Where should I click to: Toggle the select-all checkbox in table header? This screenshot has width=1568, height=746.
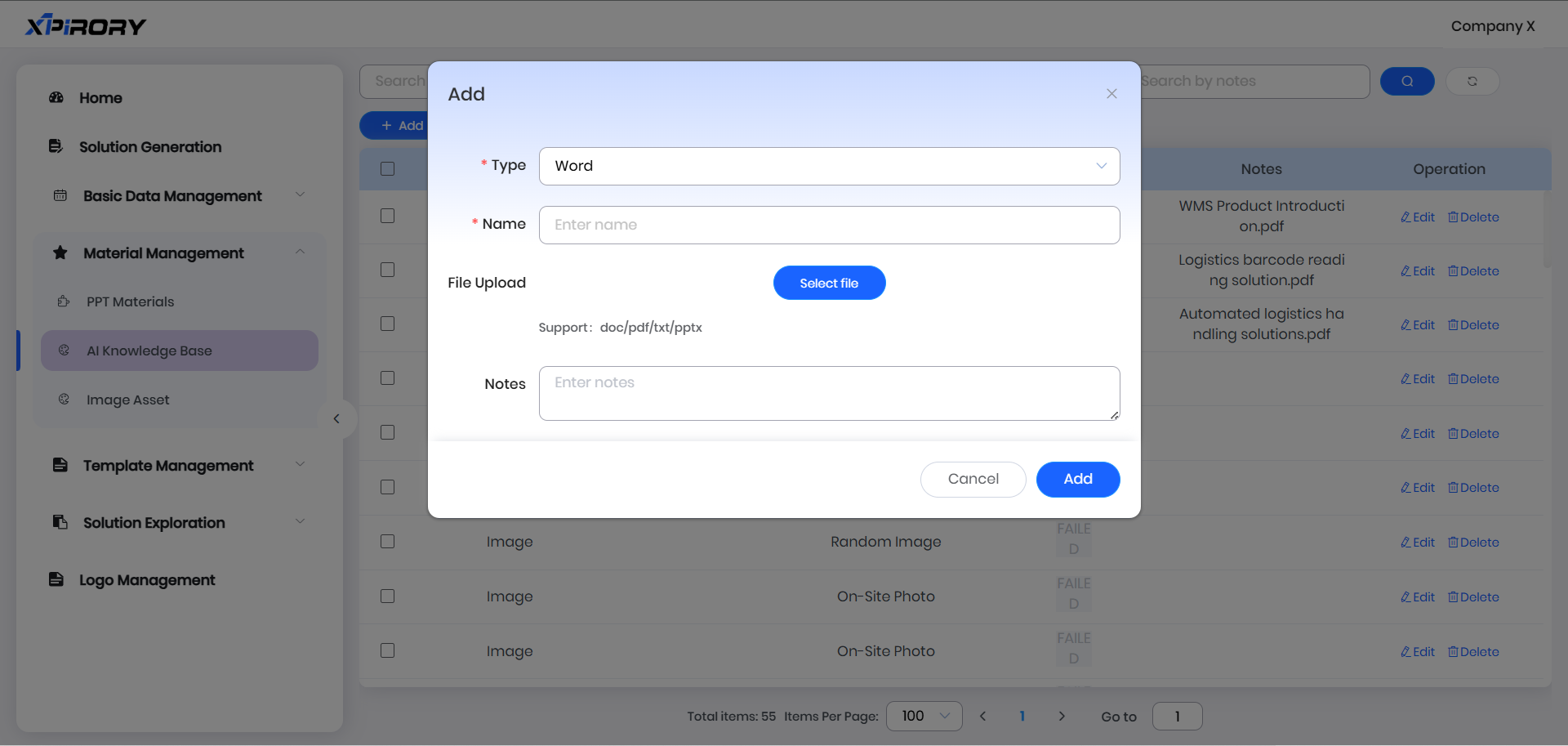[x=387, y=169]
